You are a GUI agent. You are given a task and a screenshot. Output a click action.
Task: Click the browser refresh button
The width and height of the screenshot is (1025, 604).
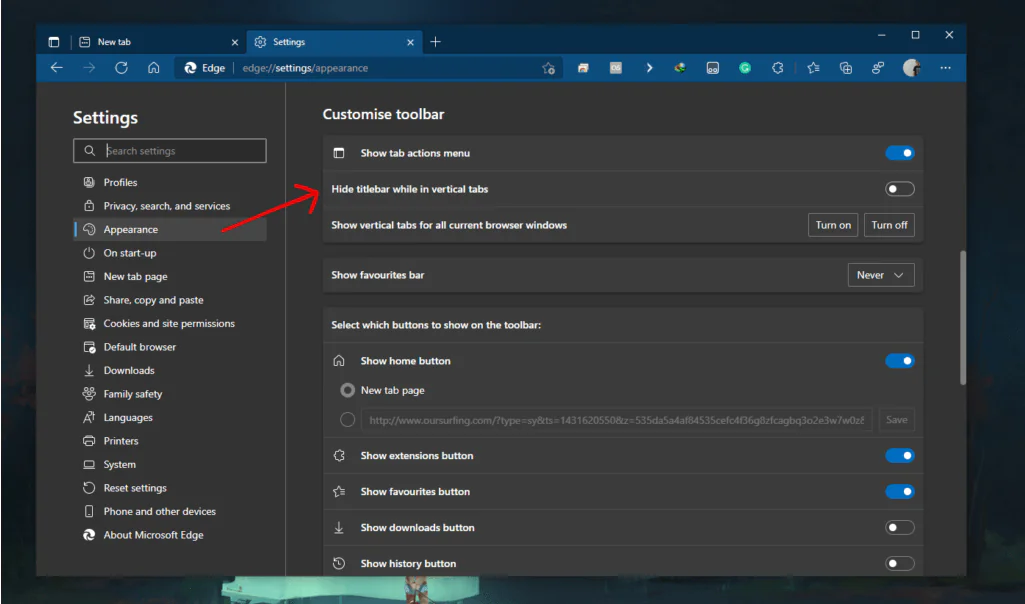coord(121,68)
